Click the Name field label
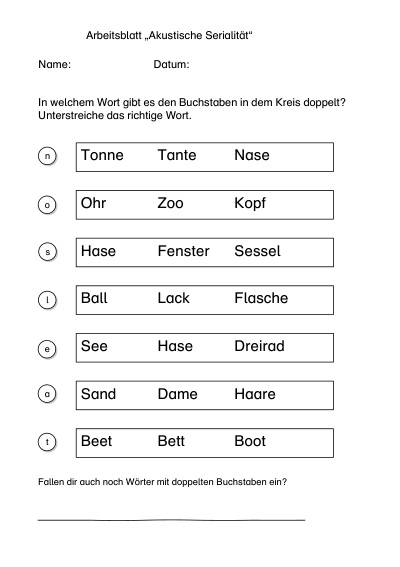The width and height of the screenshot is (400, 567). pos(55,64)
